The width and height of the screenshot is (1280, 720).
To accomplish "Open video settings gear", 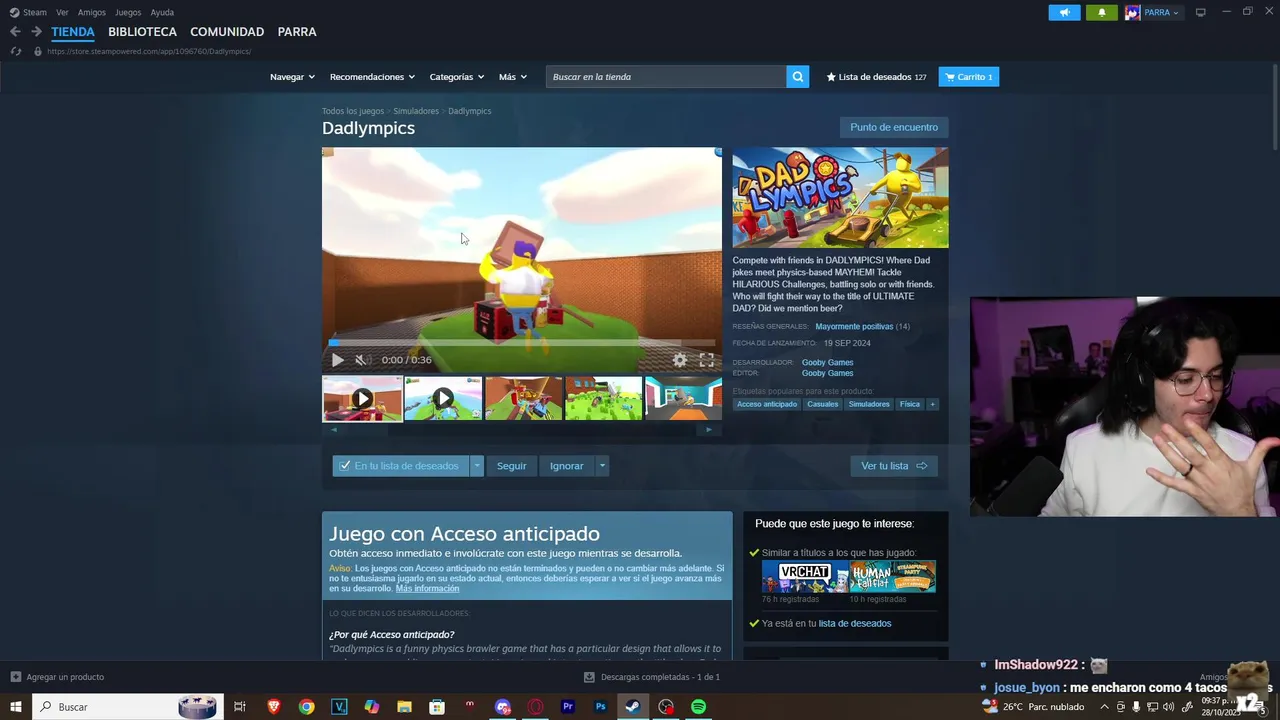I will coord(680,360).
